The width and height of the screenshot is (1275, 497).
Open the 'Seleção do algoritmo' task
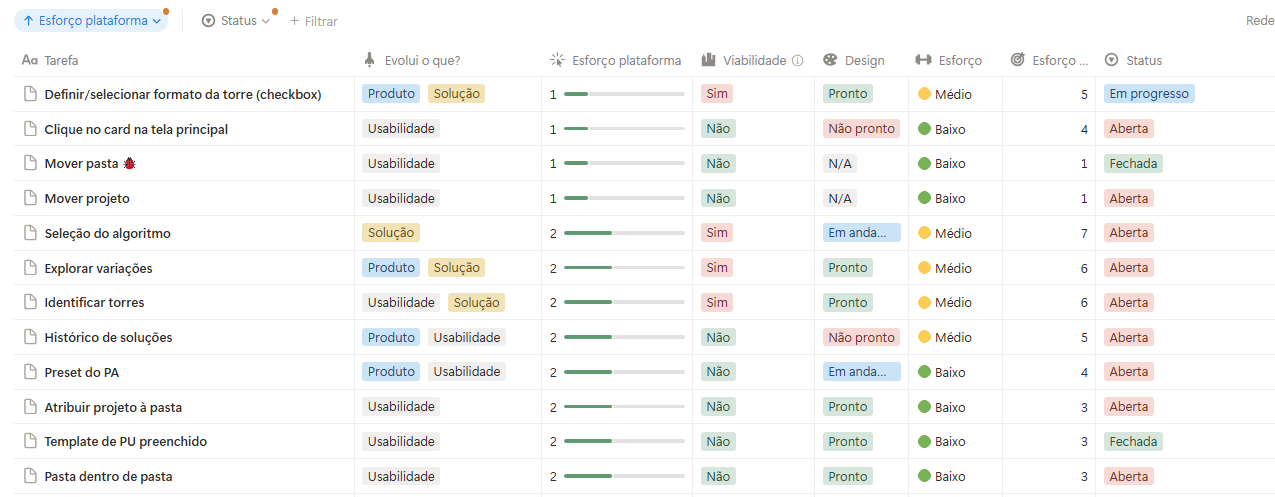(x=107, y=233)
